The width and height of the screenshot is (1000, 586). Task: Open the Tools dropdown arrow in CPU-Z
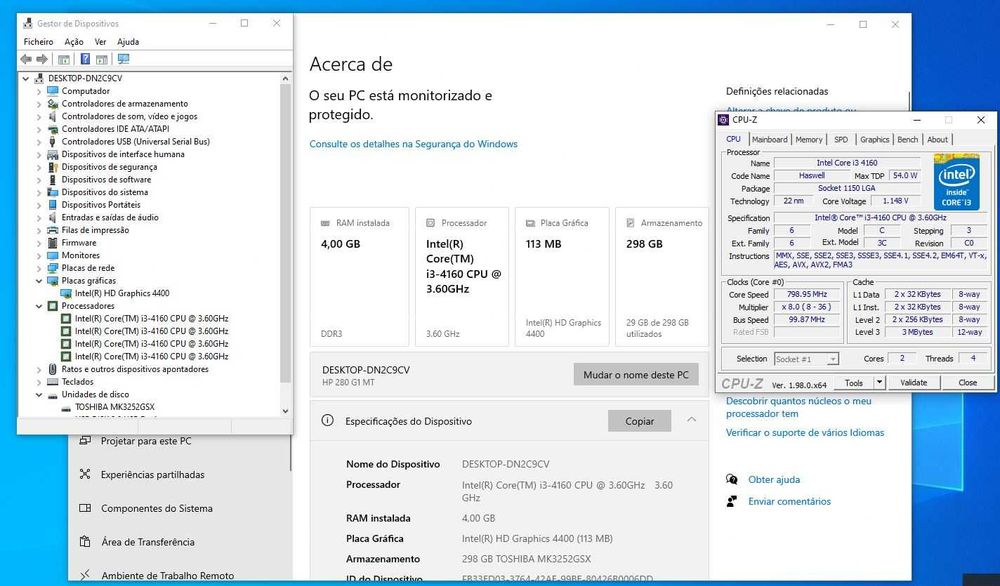[879, 382]
